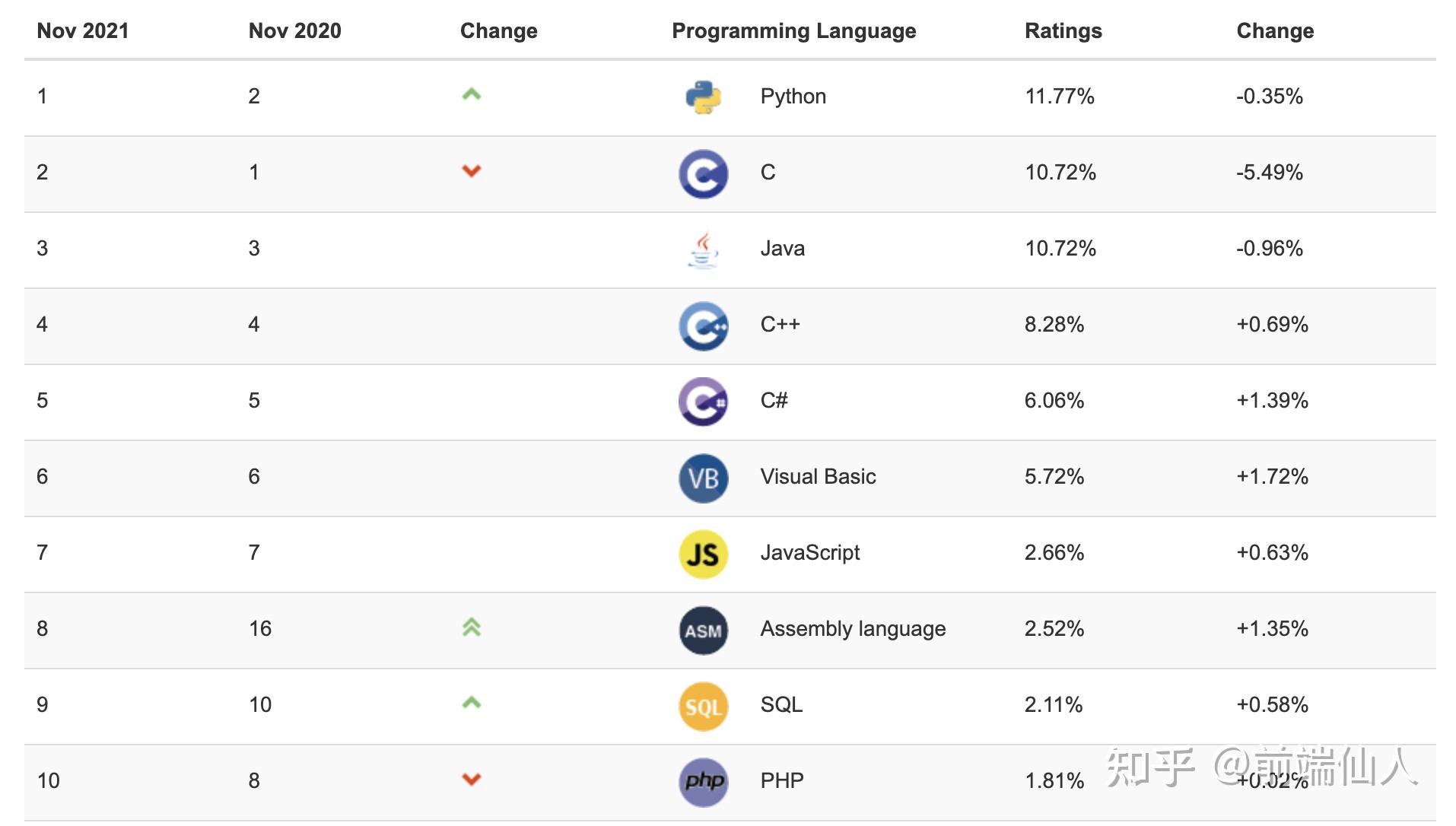This screenshot has height=826, width=1456.
Task: Click the Visual Basic VB icon
Action: coord(703,478)
